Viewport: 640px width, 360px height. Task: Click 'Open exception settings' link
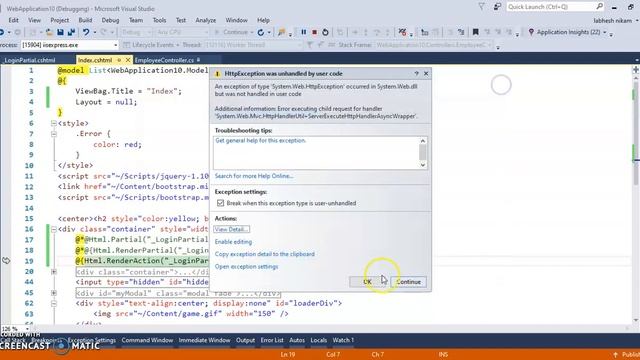coord(246,267)
